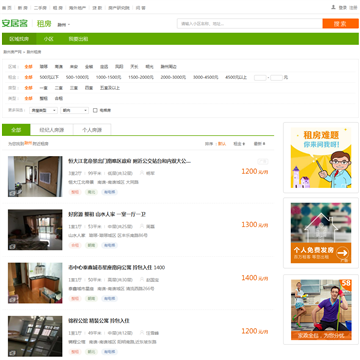This screenshot has width=360, height=360.
Task: Go to 首页 in top navigation
Action: click(x=7, y=8)
